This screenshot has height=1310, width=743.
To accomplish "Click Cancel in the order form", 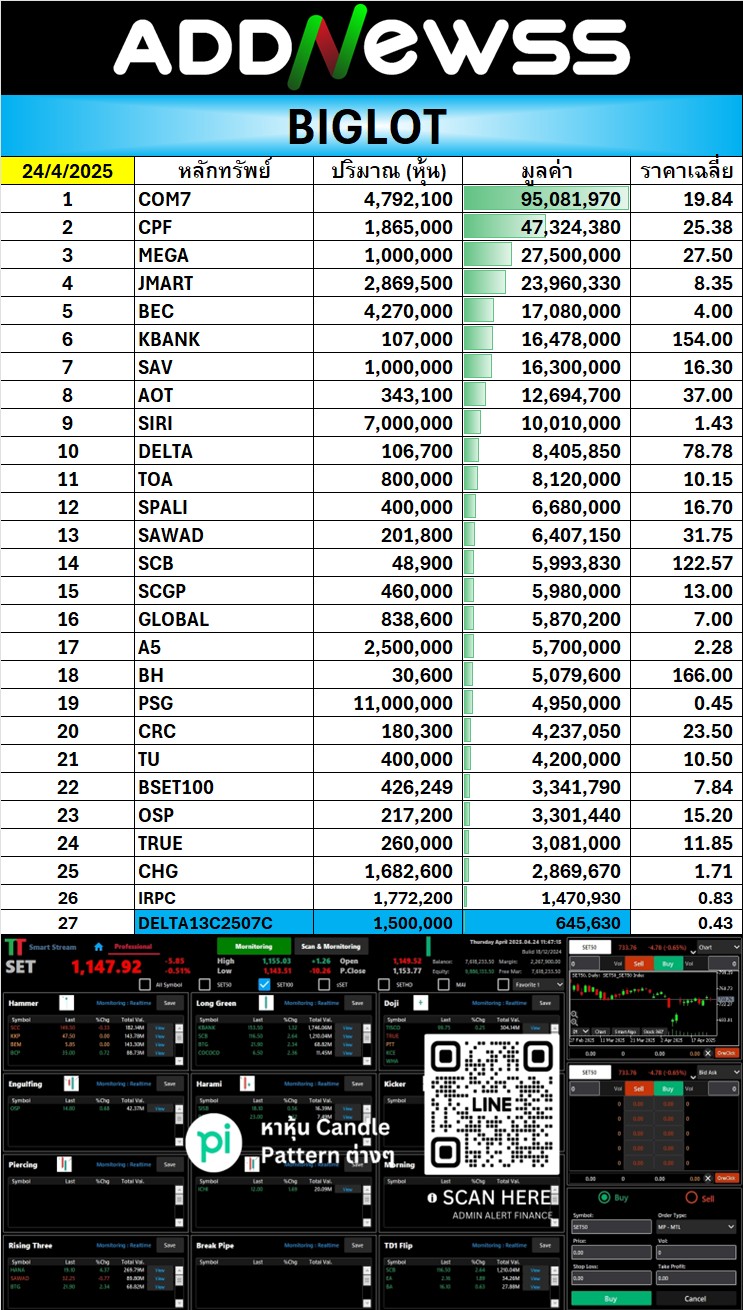I will (695, 1298).
